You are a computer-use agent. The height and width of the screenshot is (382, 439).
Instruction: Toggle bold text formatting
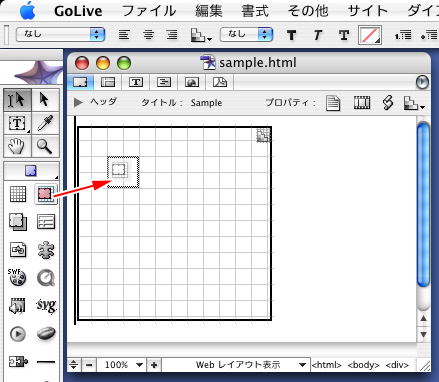coord(292,35)
